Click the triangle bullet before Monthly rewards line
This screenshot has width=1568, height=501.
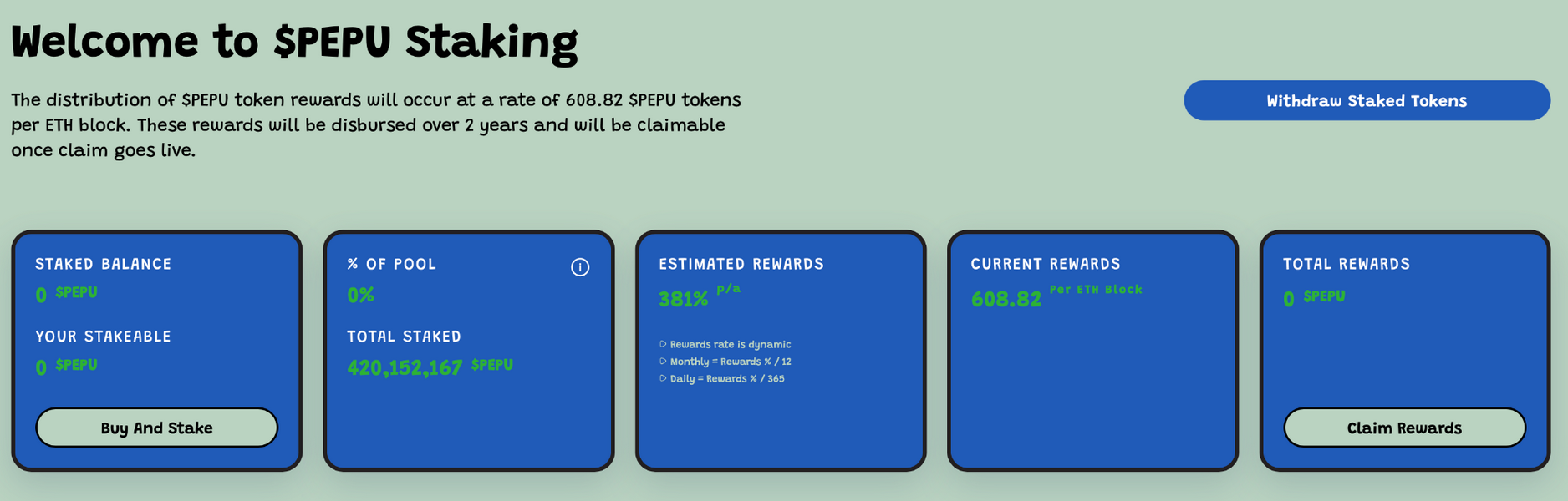(663, 362)
